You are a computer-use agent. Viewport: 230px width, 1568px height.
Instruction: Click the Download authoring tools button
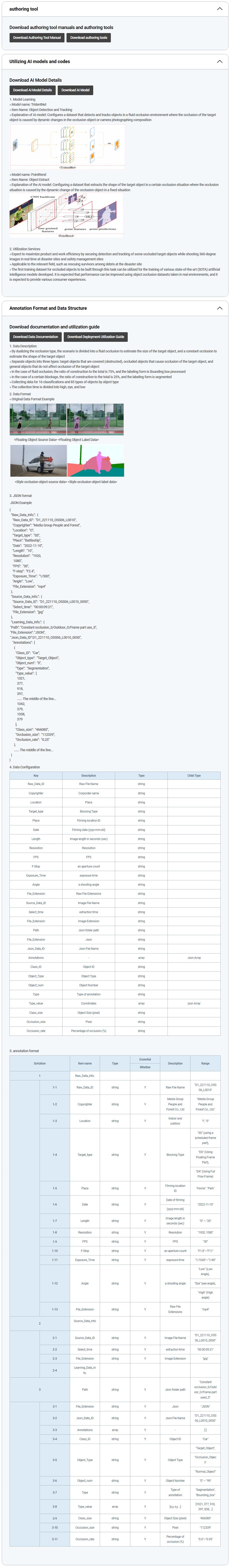pos(89,38)
